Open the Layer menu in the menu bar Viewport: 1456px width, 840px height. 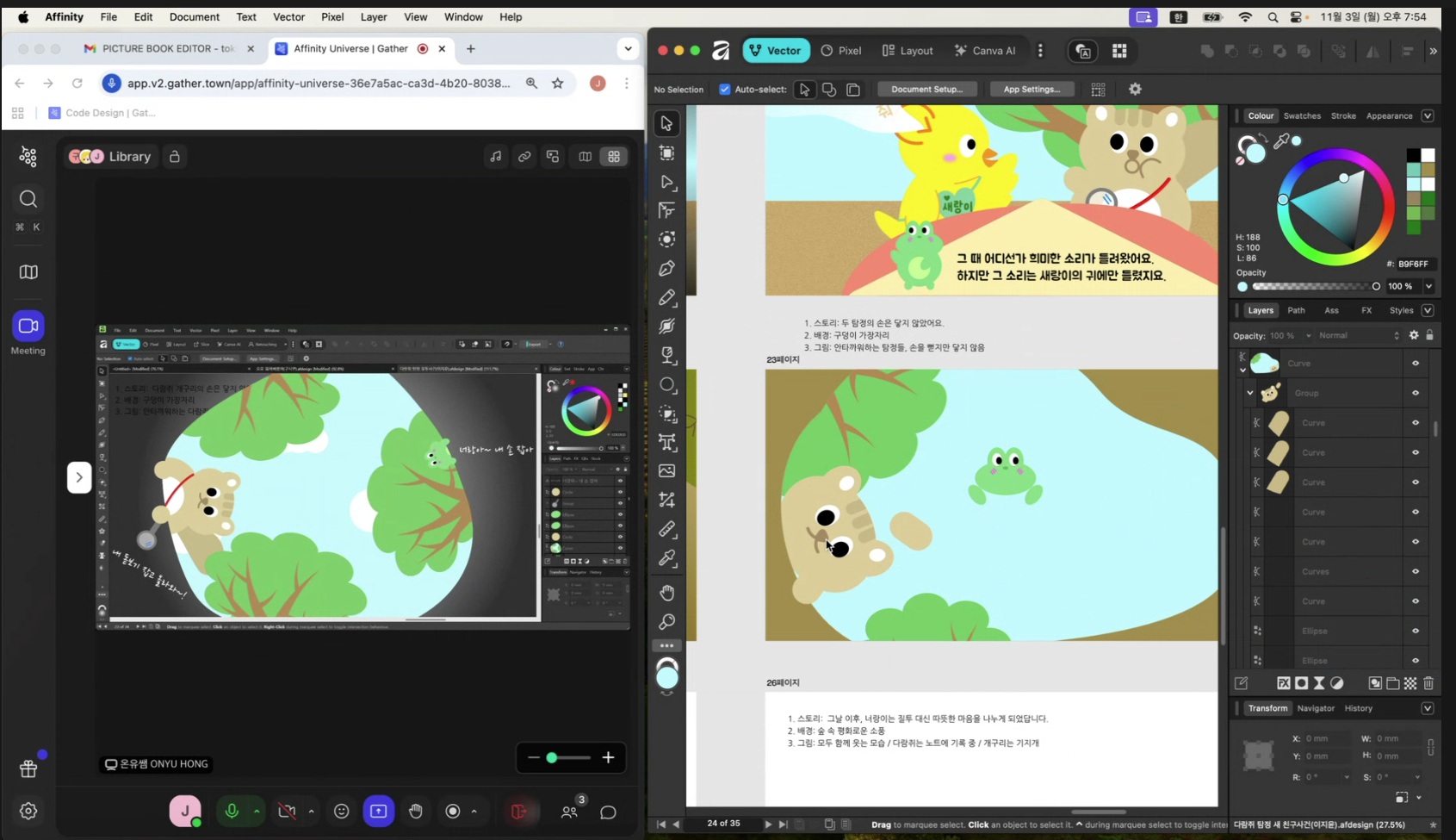pos(373,17)
